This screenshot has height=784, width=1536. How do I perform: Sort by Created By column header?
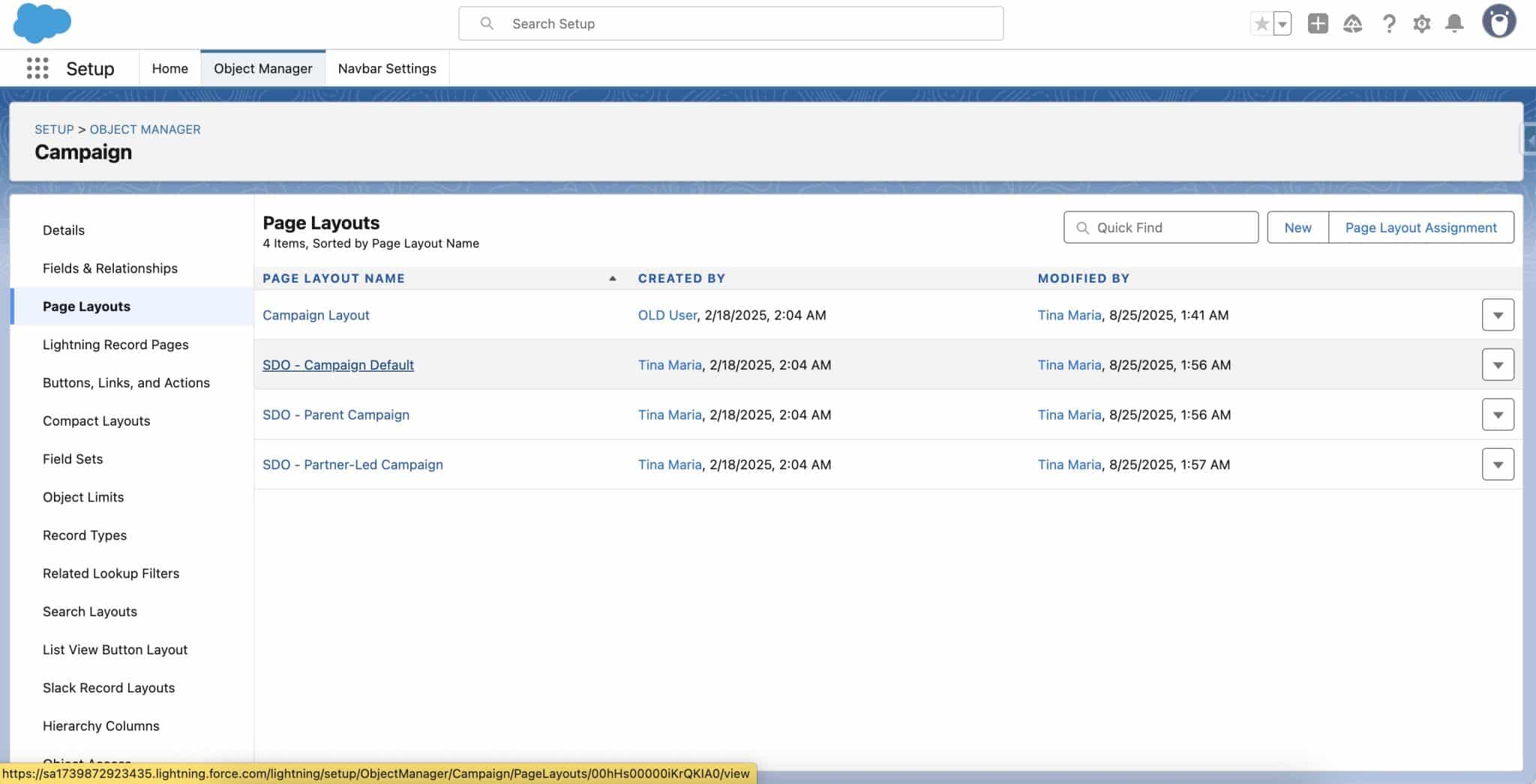[682, 278]
